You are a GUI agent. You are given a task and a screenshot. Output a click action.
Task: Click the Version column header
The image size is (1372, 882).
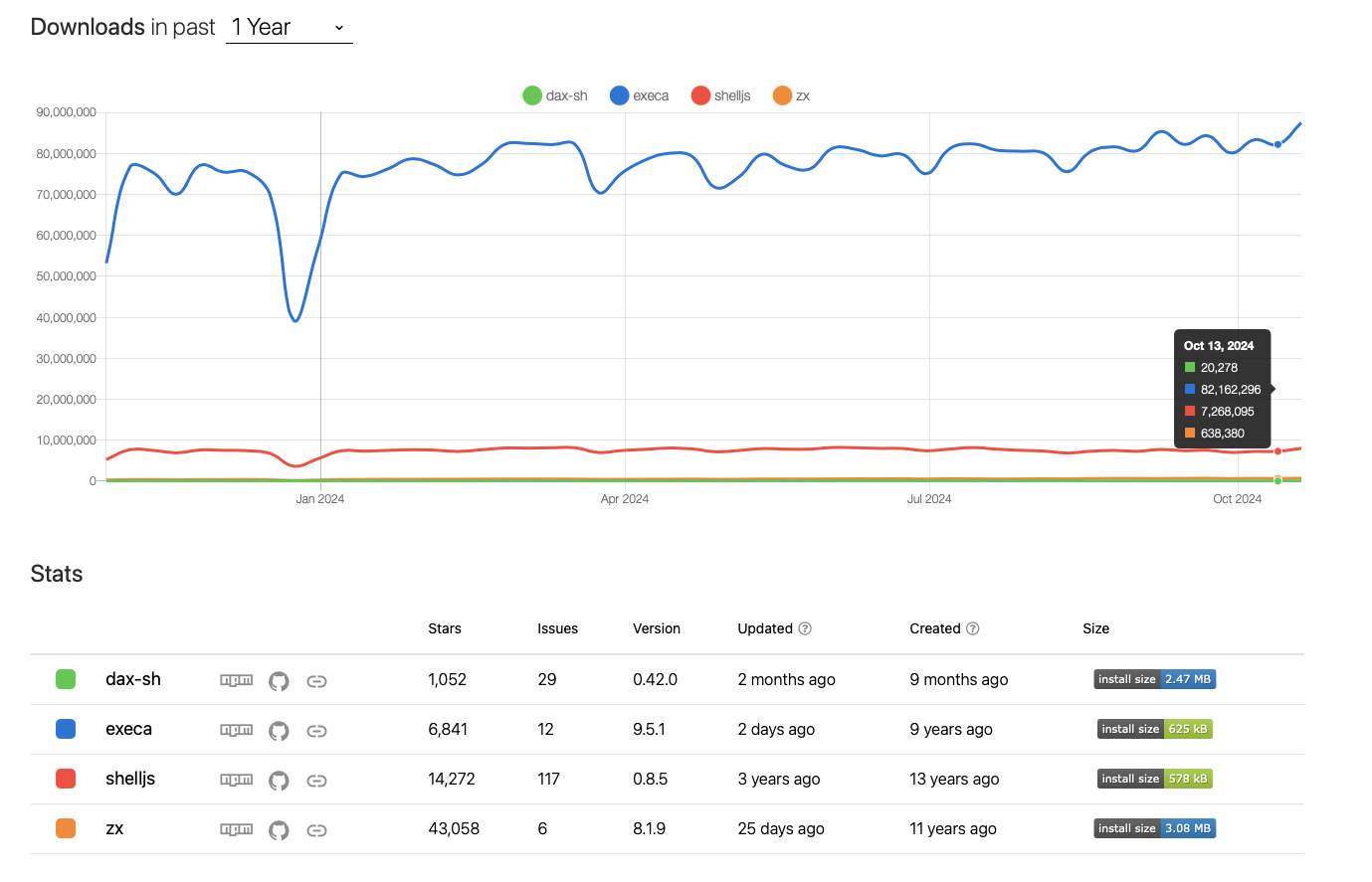pyautogui.click(x=657, y=628)
